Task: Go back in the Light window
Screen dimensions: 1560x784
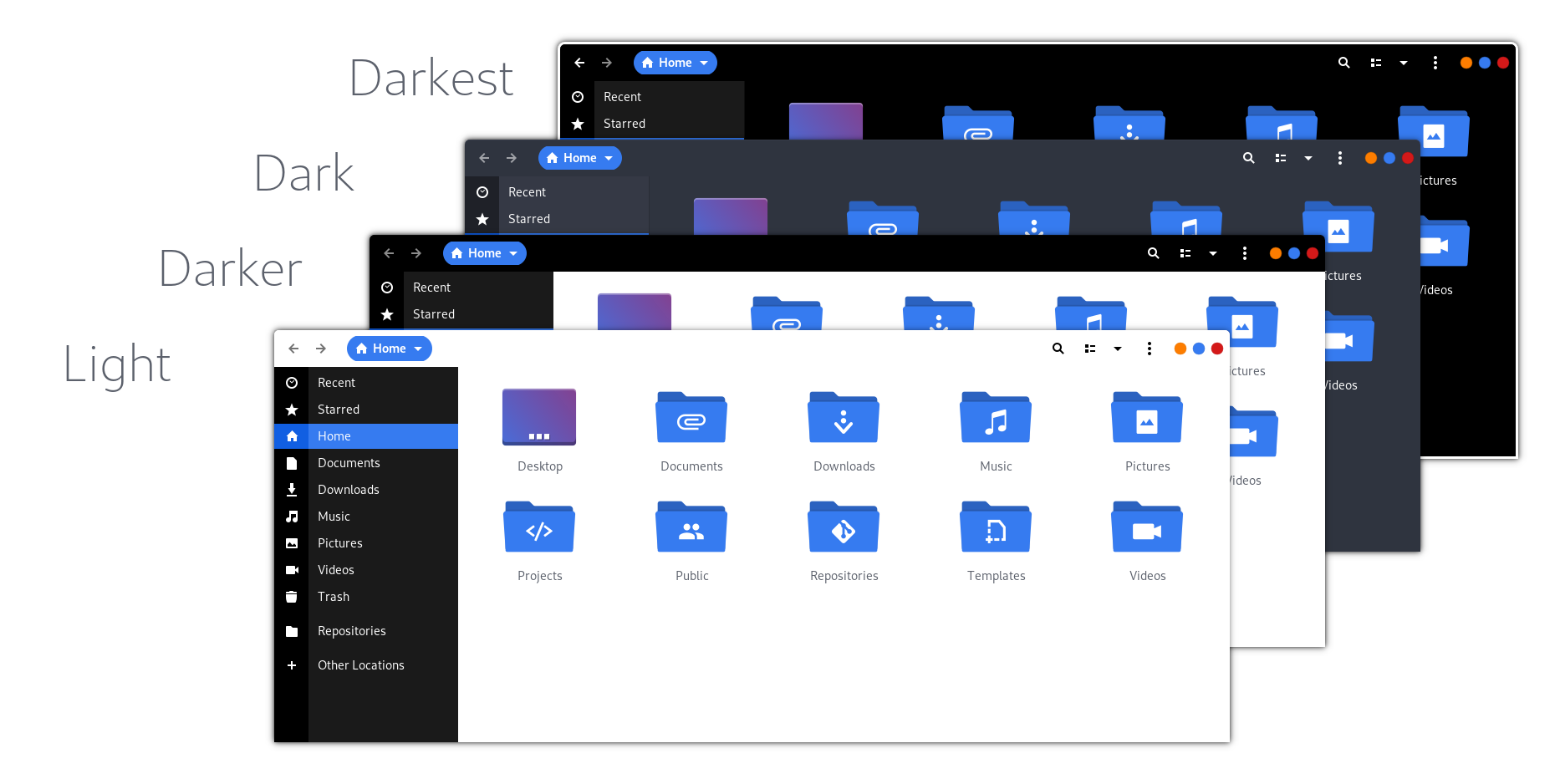Action: (x=293, y=349)
